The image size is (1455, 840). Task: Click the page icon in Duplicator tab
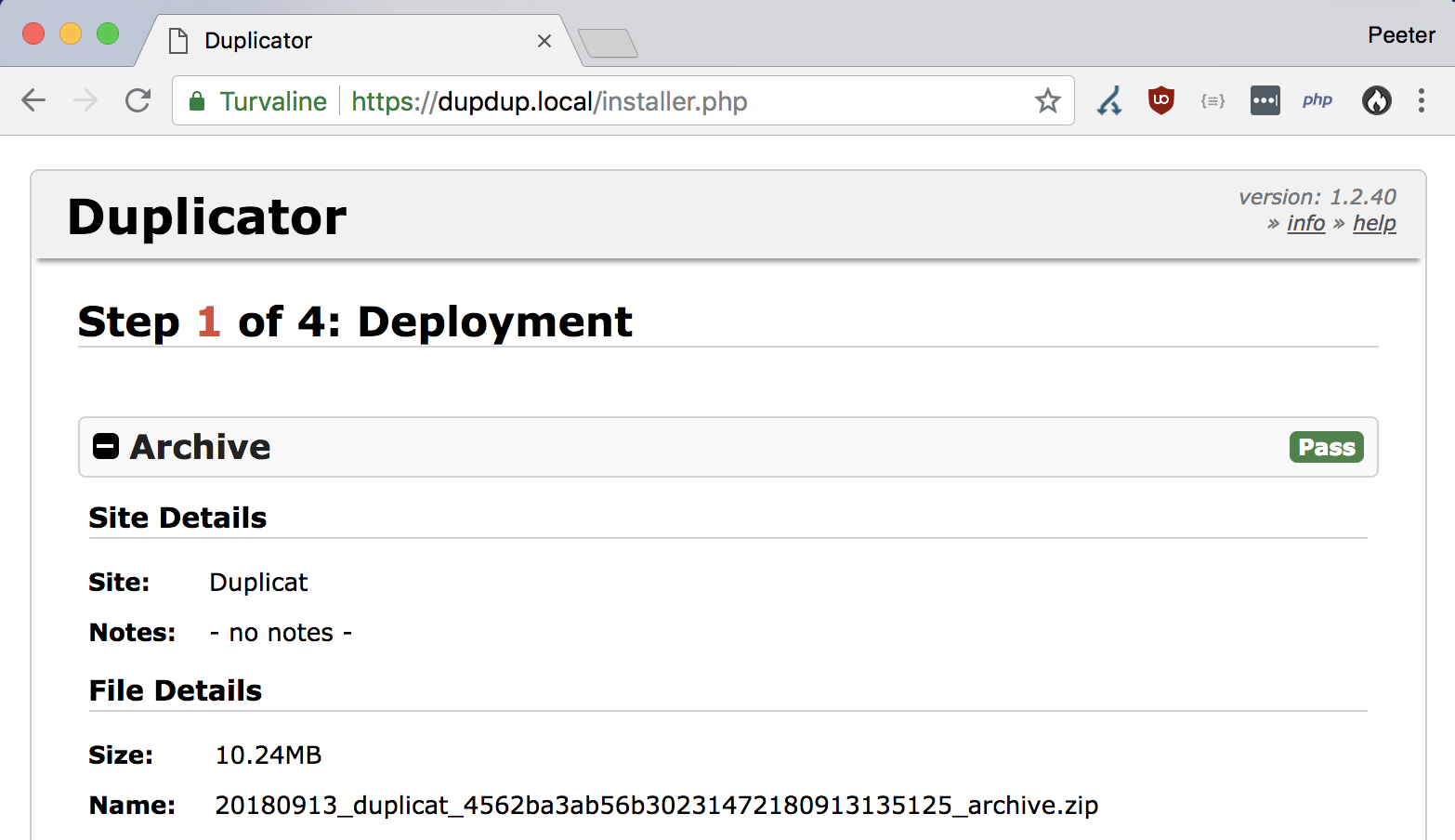pyautogui.click(x=178, y=41)
